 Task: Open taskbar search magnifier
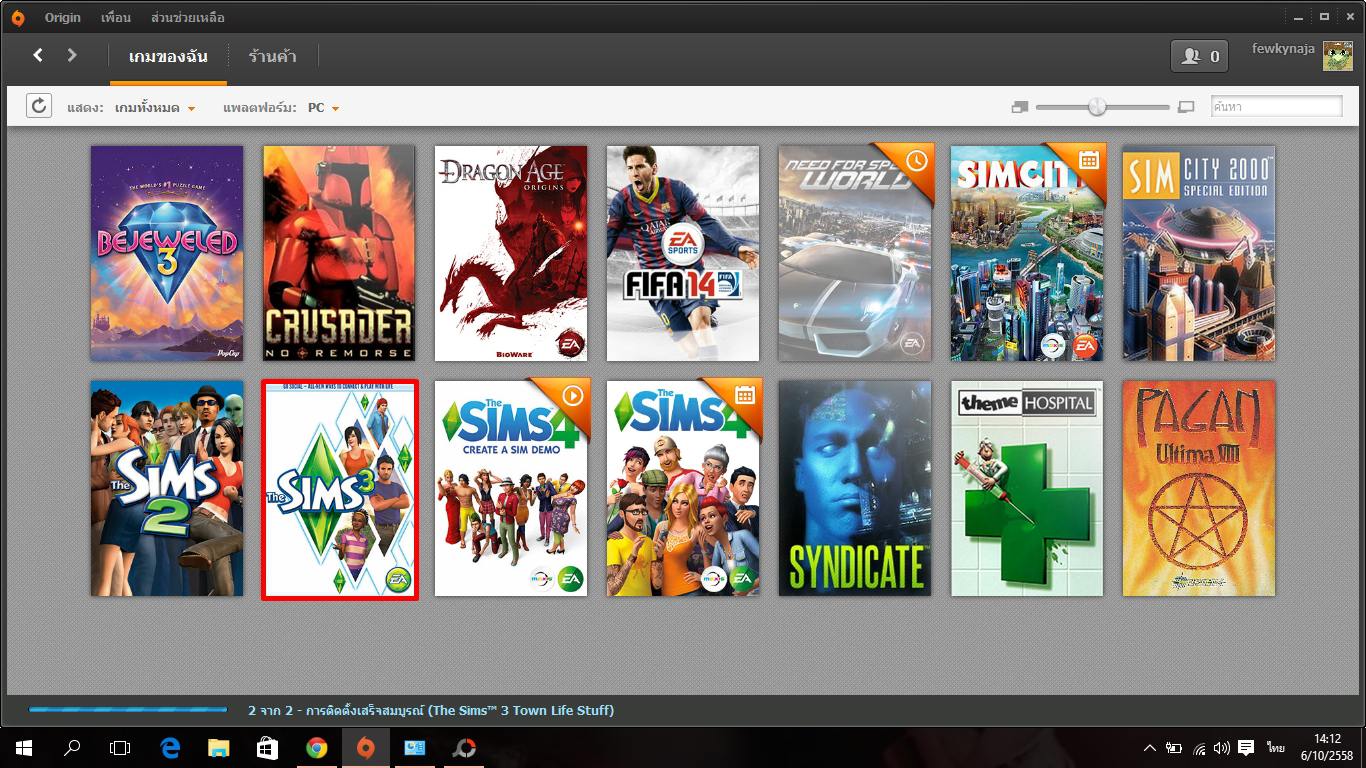point(72,748)
